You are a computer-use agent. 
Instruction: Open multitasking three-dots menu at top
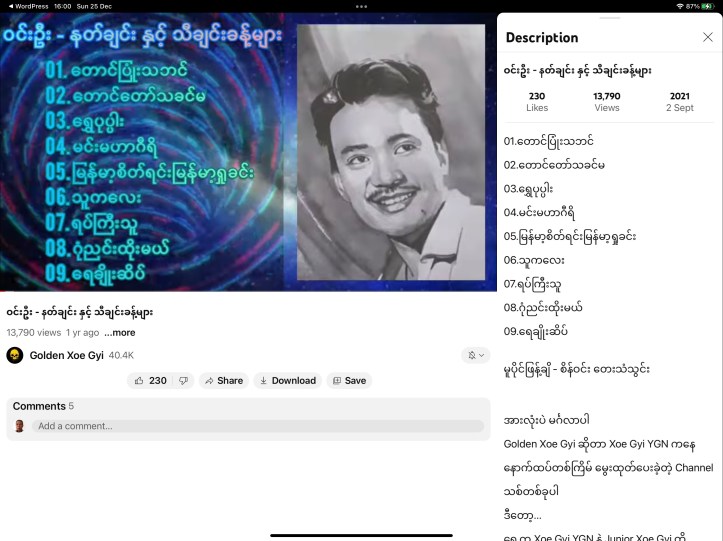click(x=361, y=6)
